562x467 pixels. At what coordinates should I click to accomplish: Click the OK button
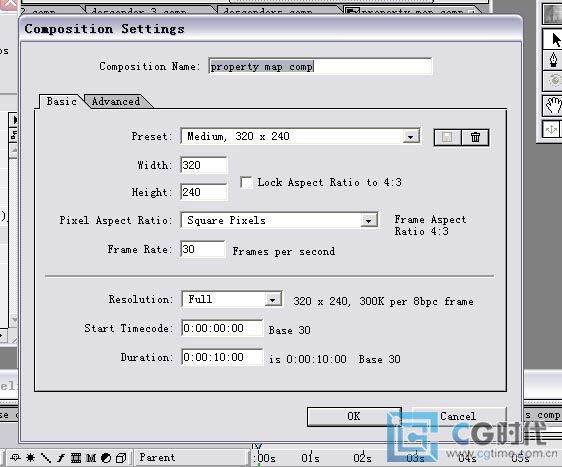pos(354,416)
